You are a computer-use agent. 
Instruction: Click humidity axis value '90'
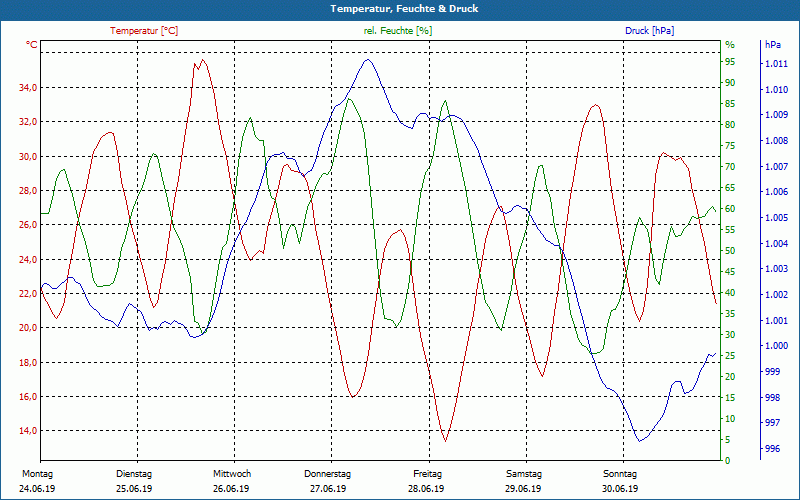click(x=730, y=83)
